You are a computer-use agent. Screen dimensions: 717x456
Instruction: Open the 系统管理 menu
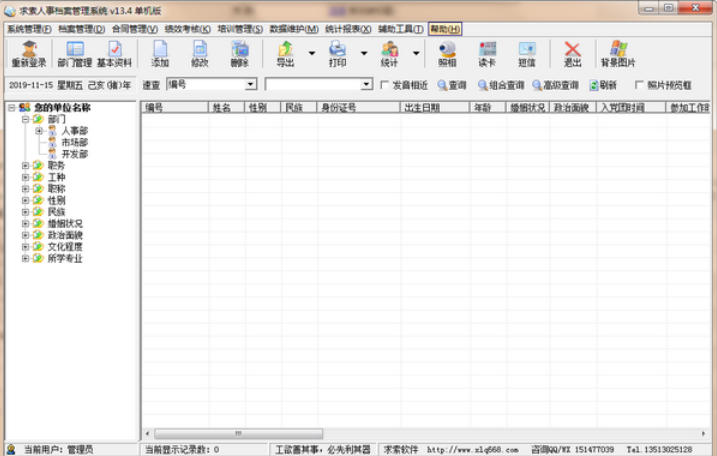tap(29, 29)
